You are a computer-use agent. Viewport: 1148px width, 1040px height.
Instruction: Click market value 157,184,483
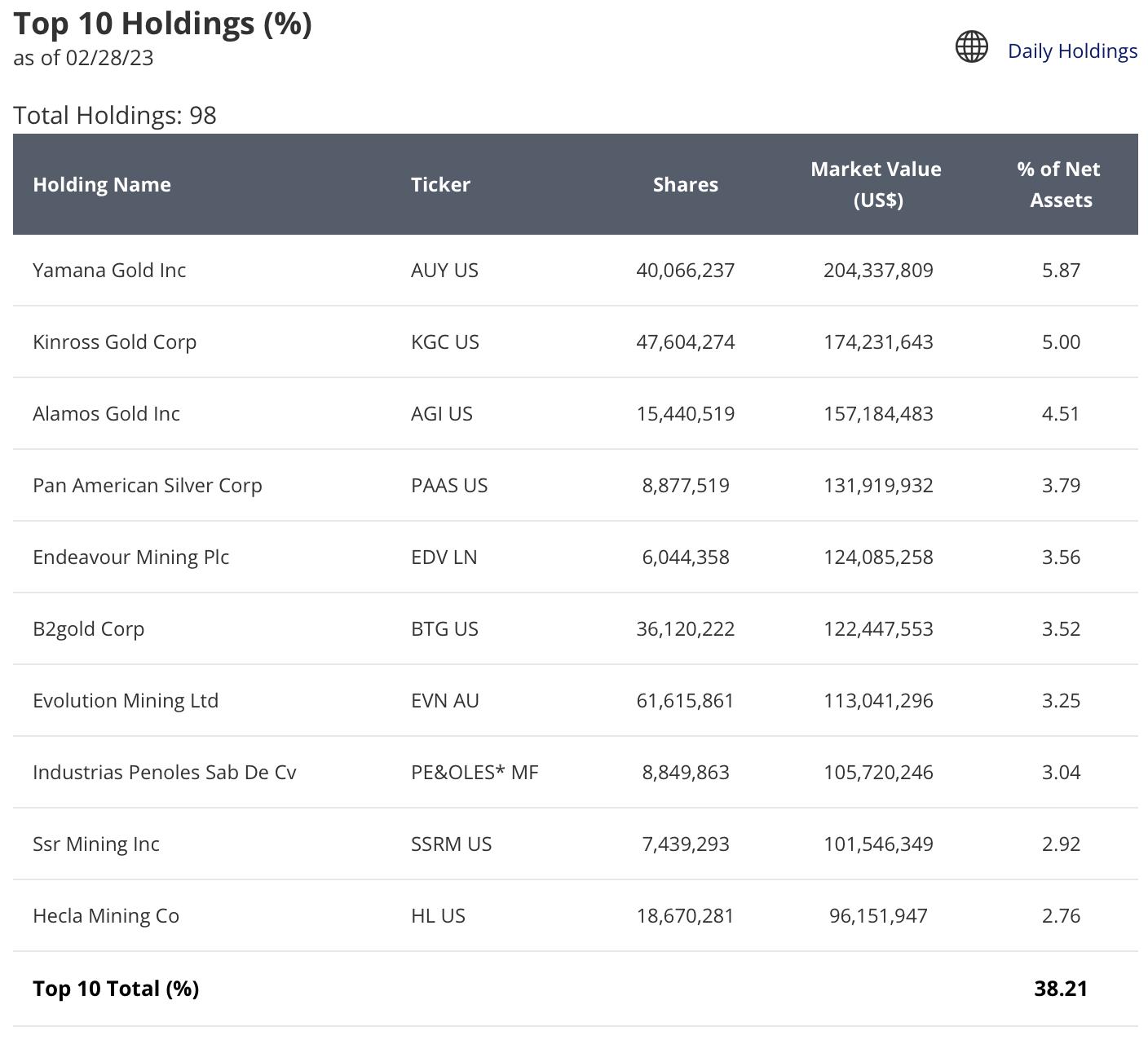tap(878, 413)
